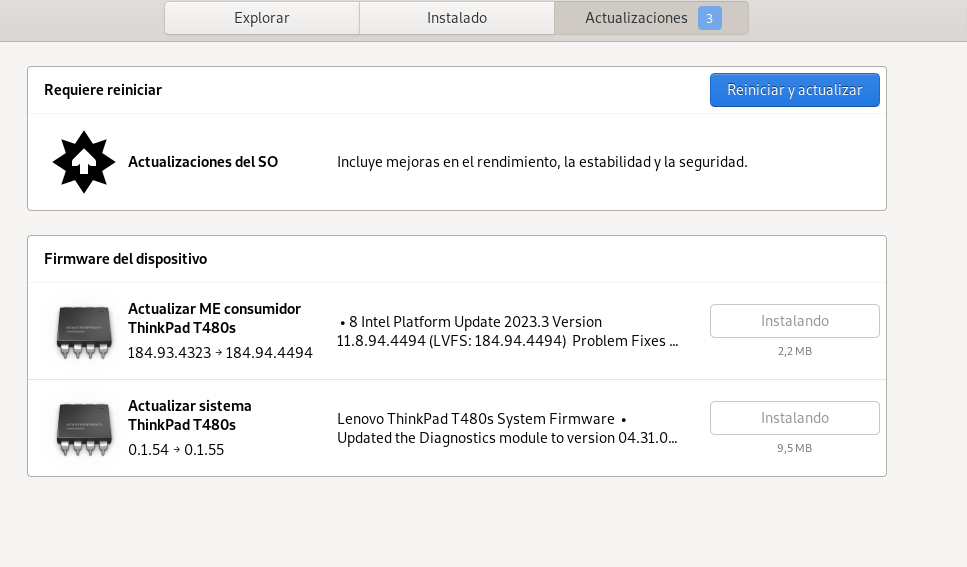Switch to the Explorar tab
The height and width of the screenshot is (567, 967).
click(x=261, y=18)
